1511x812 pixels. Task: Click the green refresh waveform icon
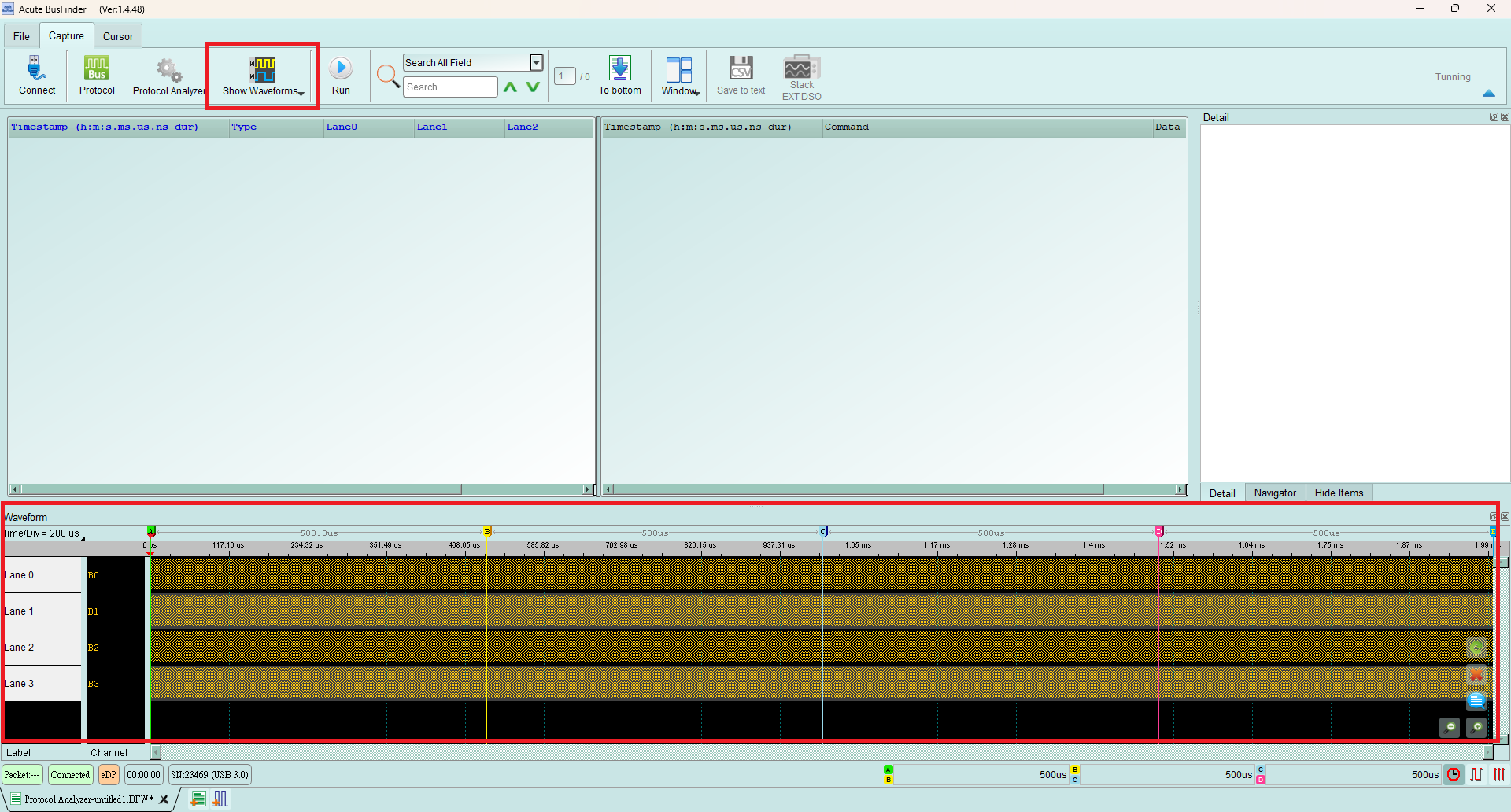click(1476, 648)
